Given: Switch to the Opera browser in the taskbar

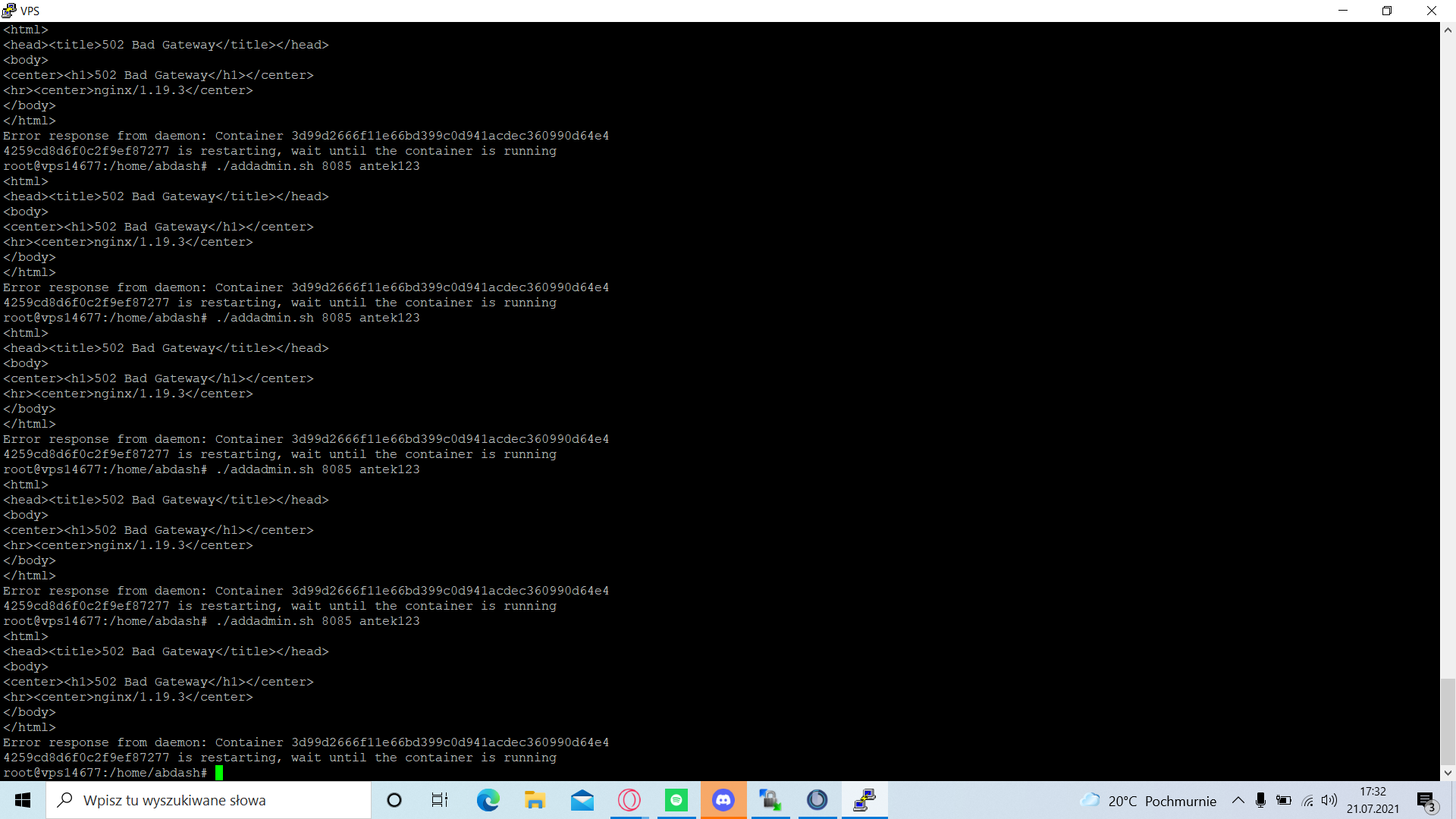Looking at the screenshot, I should (629, 800).
